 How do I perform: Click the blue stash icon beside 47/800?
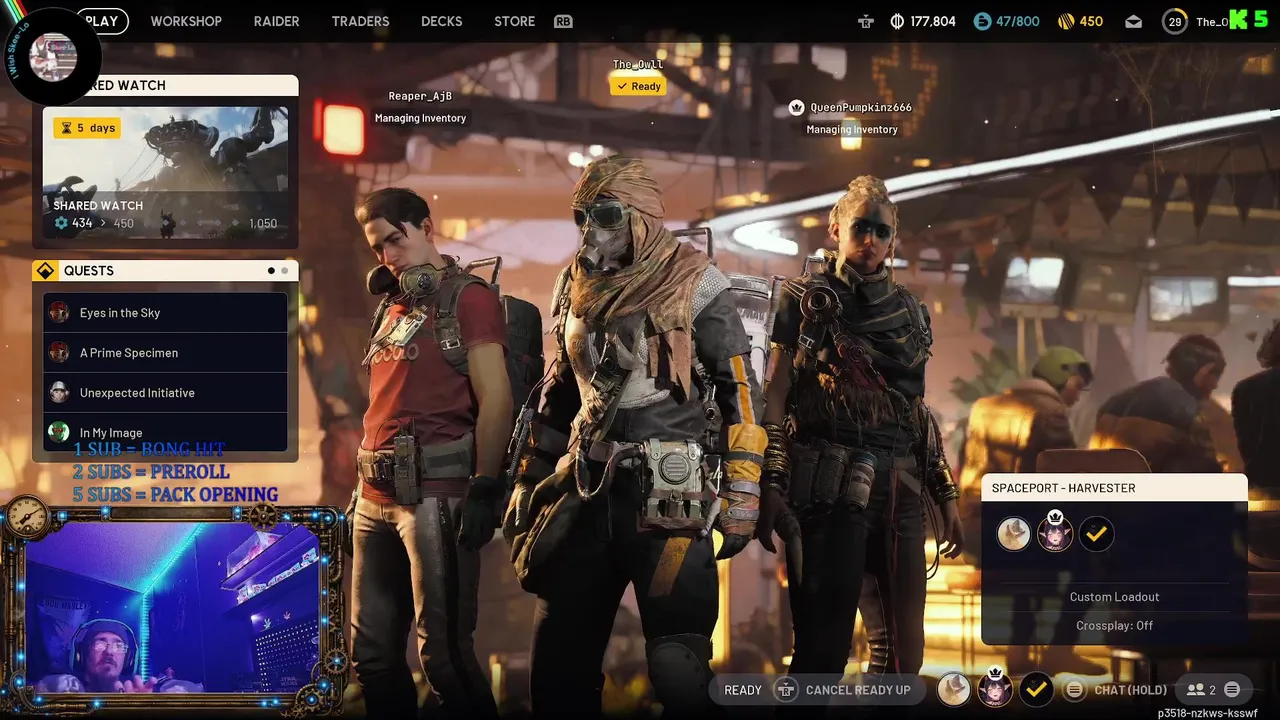pyautogui.click(x=982, y=21)
